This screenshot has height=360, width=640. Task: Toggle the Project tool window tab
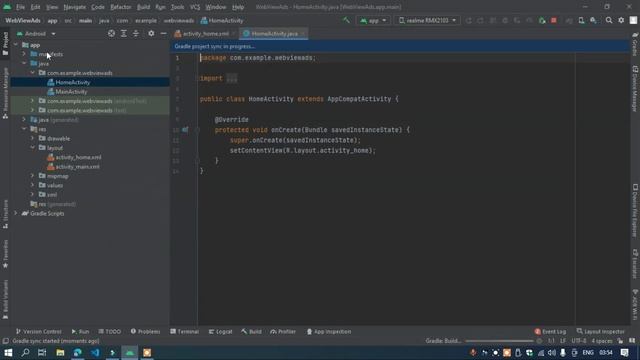point(5,43)
